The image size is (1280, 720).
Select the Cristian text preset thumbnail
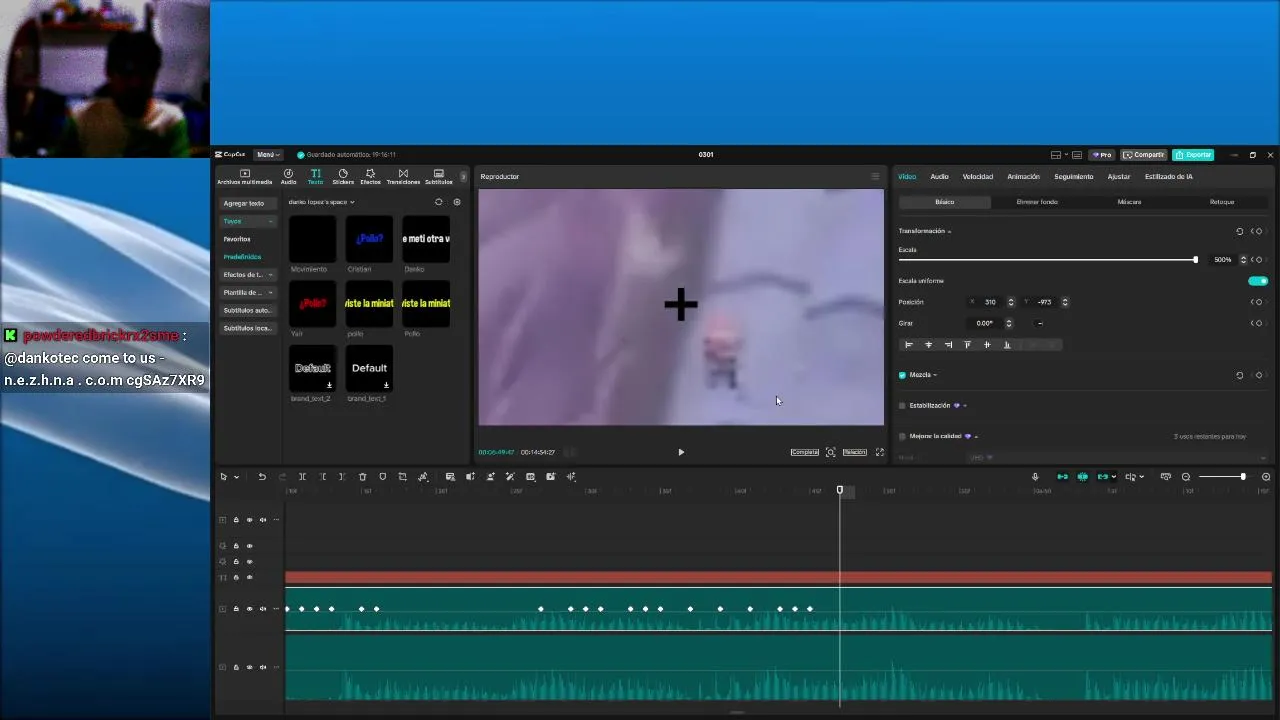coord(369,239)
